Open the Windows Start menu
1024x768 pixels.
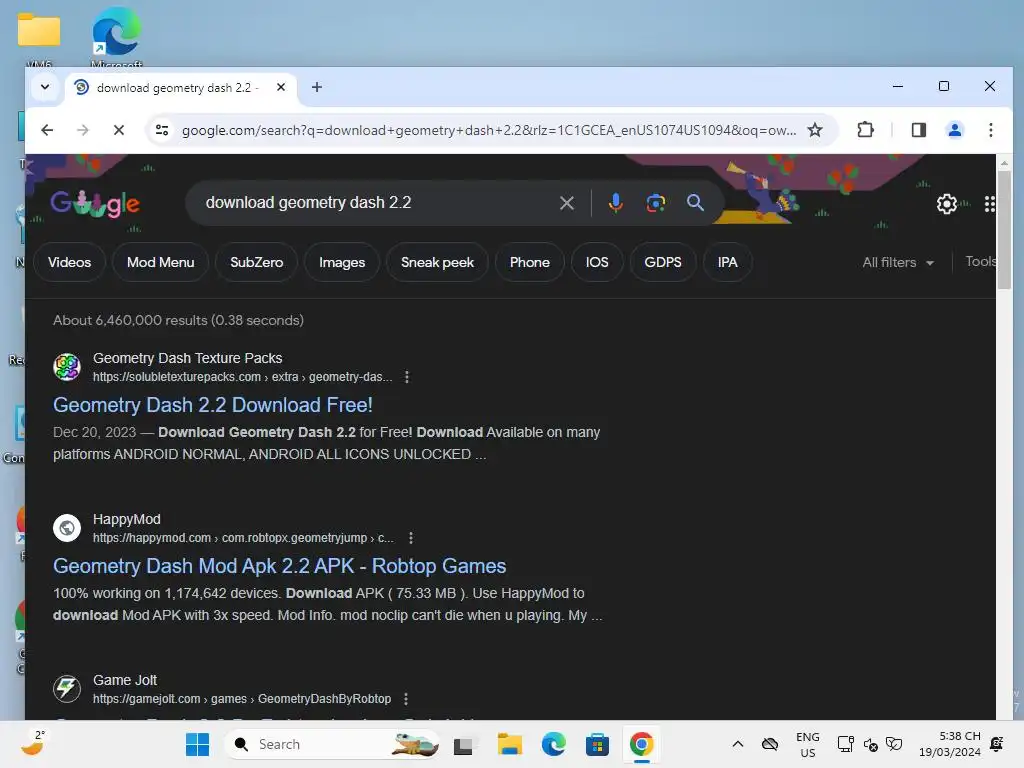click(197, 744)
